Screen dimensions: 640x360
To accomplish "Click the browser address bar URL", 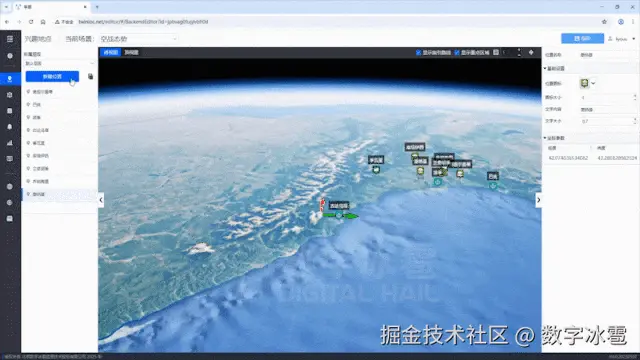I will coord(143,22).
